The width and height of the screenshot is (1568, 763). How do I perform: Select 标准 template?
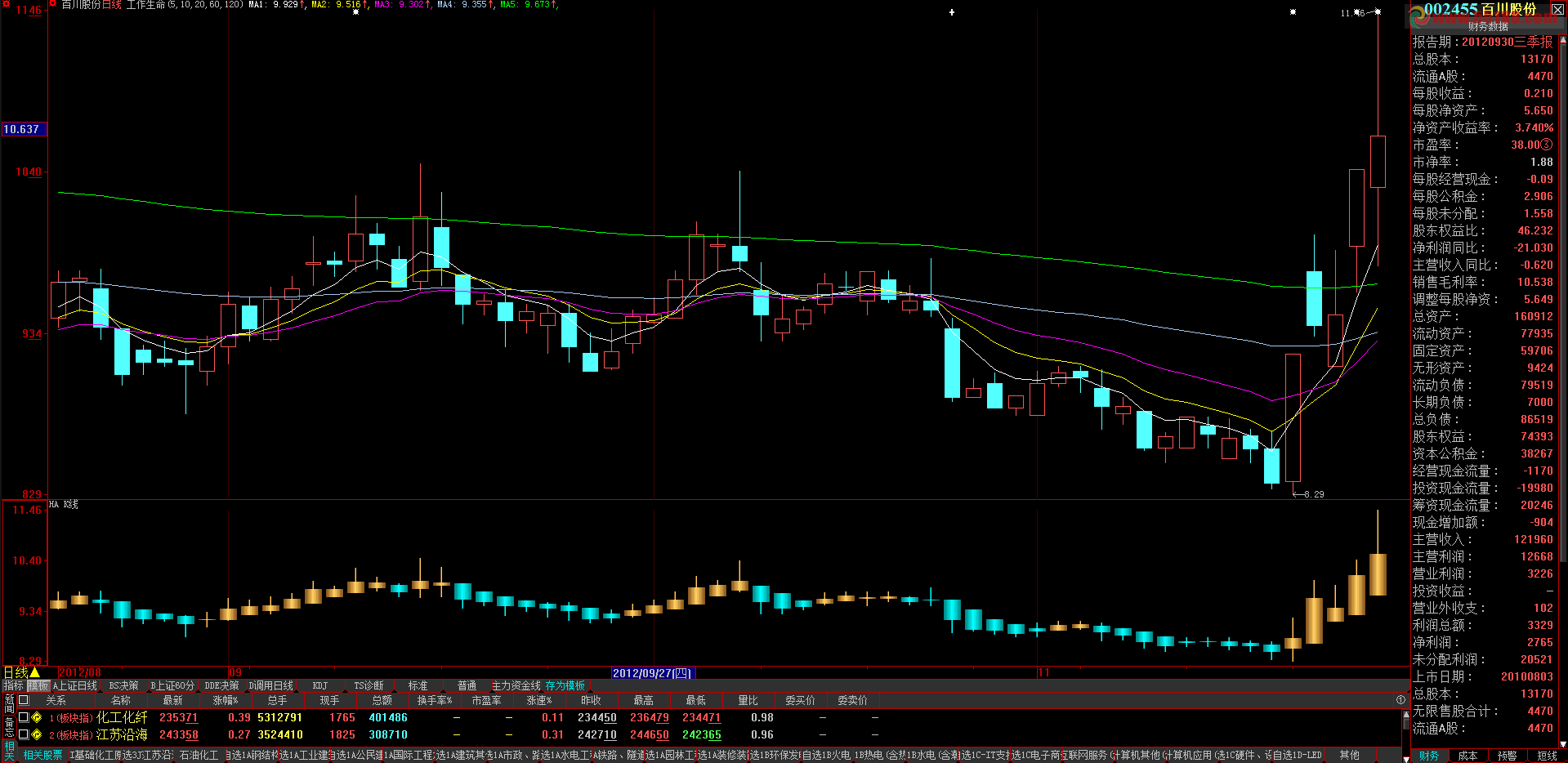418,686
